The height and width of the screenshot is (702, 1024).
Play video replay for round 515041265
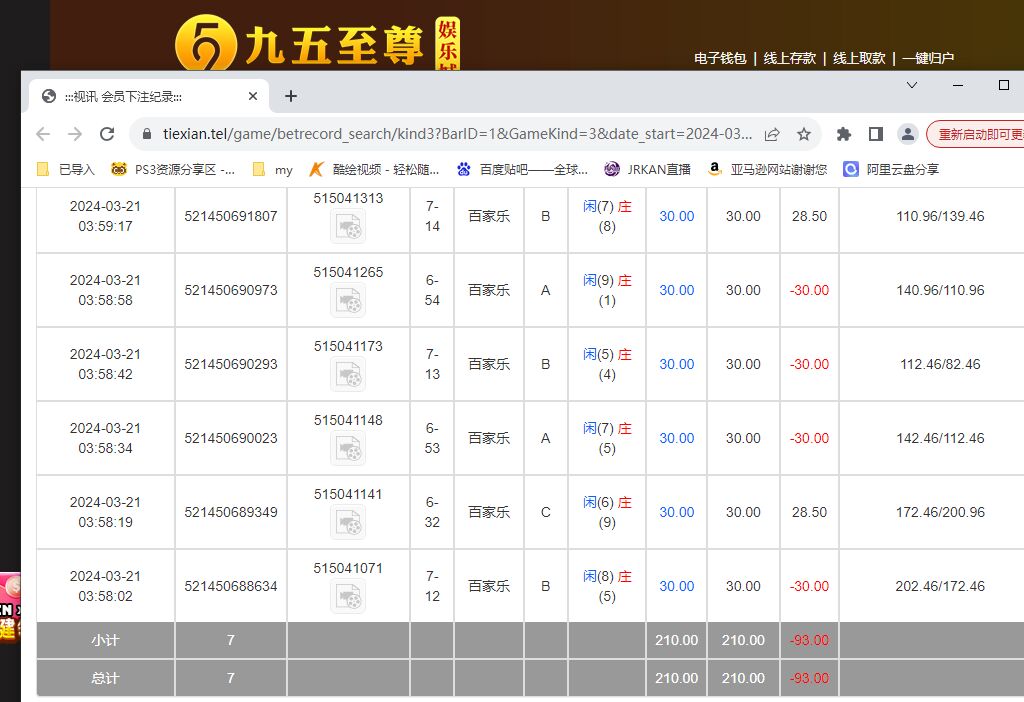pyautogui.click(x=348, y=300)
